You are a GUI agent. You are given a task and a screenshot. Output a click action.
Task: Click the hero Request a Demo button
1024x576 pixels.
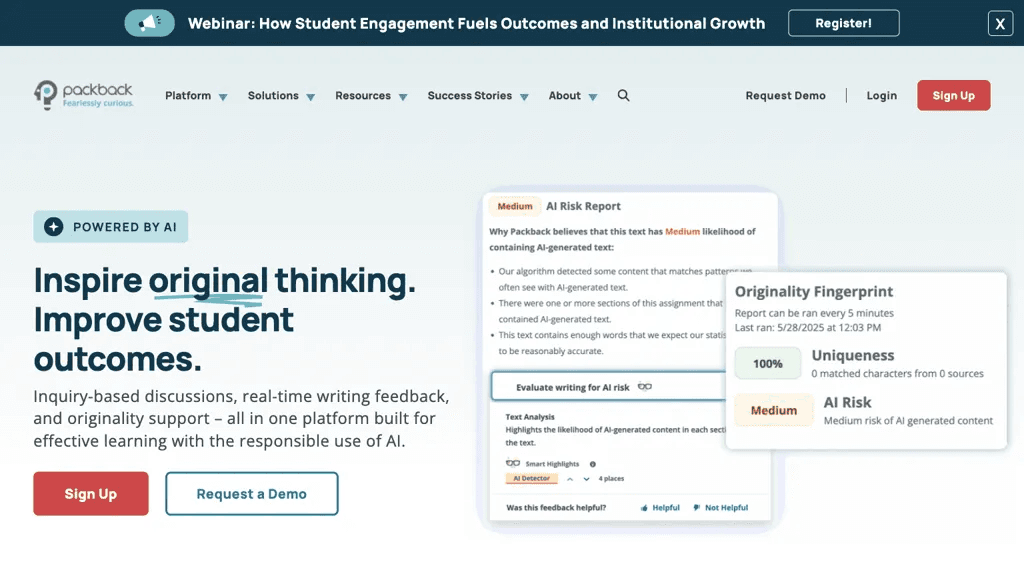tap(251, 494)
